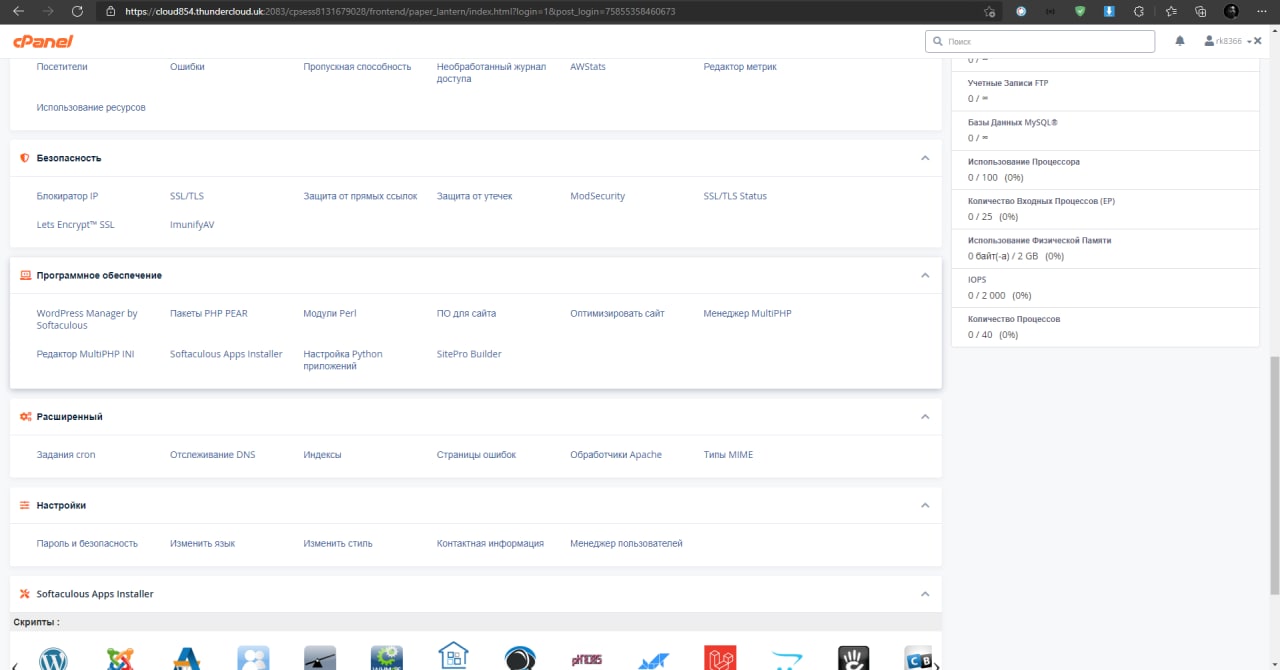This screenshot has width=1280, height=670.
Task: Click the Softaculous Apps Installer header icon
Action: click(x=25, y=594)
